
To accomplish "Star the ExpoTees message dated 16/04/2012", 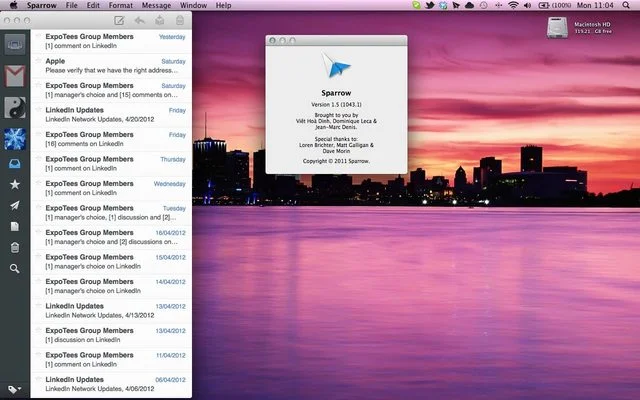I will tap(38, 233).
